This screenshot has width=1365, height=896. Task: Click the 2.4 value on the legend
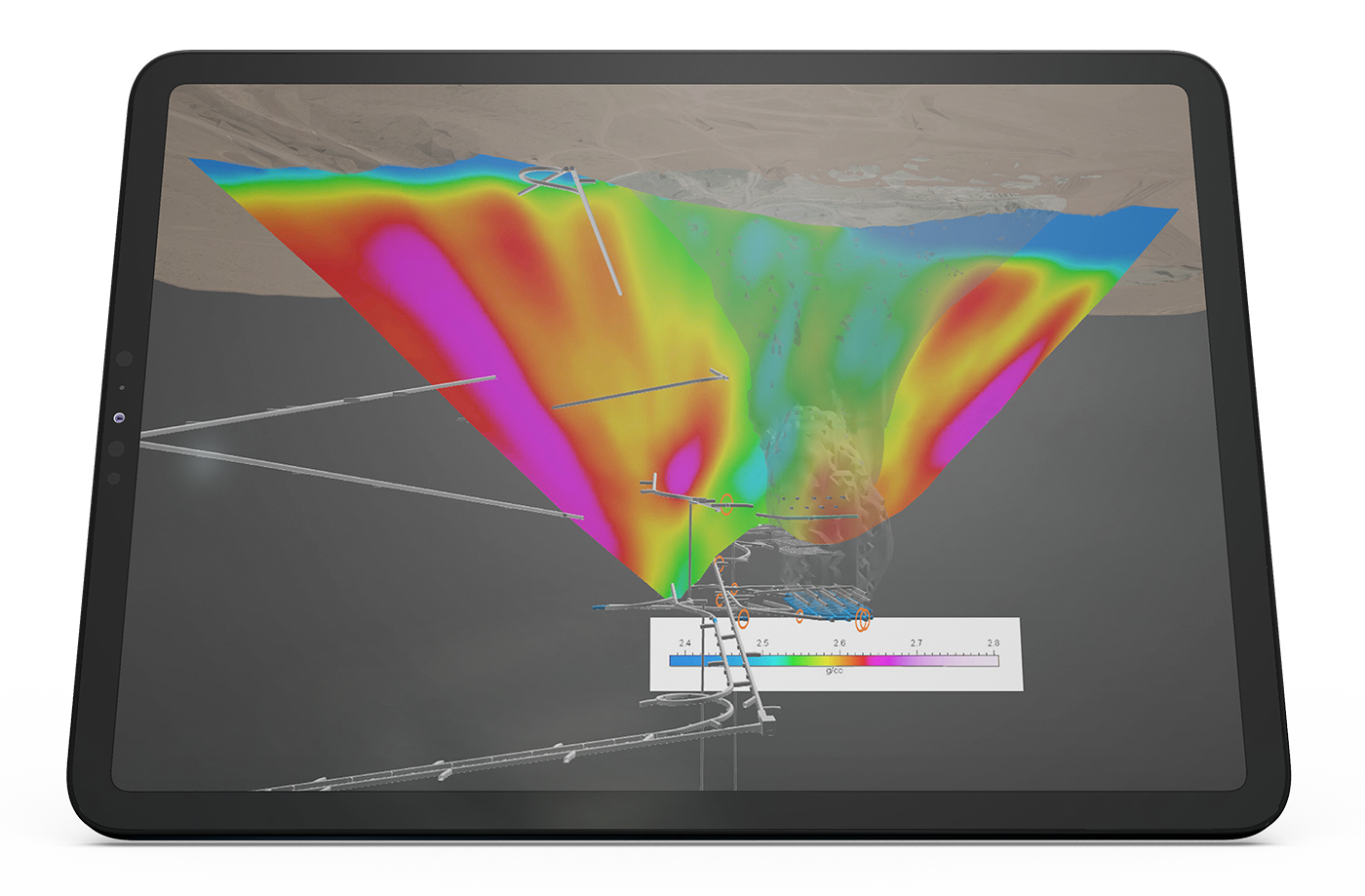(x=684, y=643)
